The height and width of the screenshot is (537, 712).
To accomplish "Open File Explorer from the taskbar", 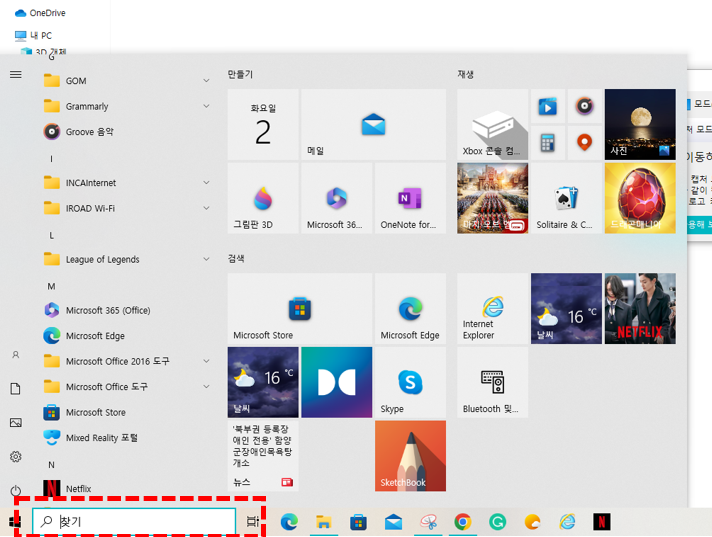I will click(x=323, y=522).
